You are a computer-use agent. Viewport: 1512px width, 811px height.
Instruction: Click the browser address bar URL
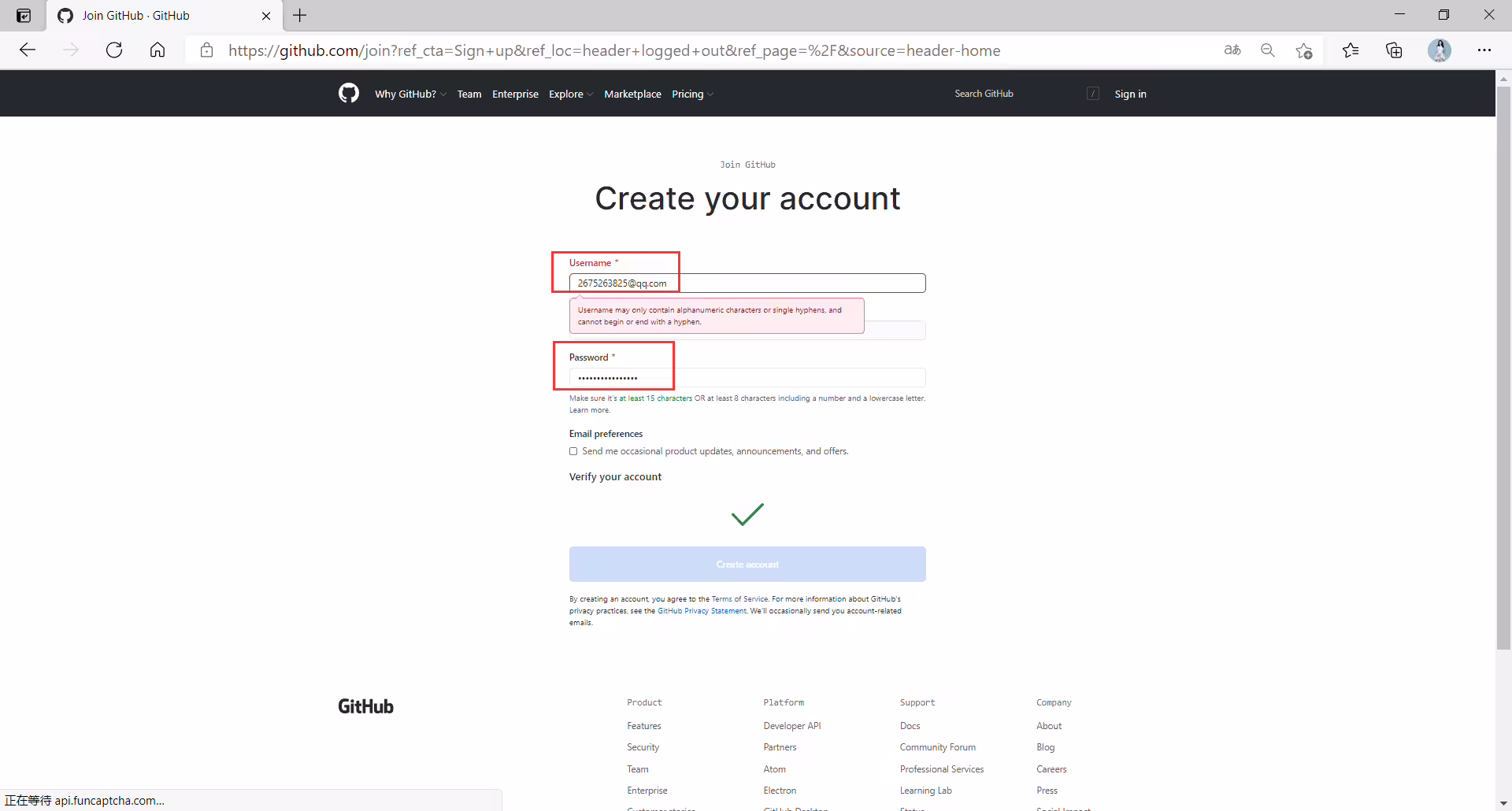614,50
